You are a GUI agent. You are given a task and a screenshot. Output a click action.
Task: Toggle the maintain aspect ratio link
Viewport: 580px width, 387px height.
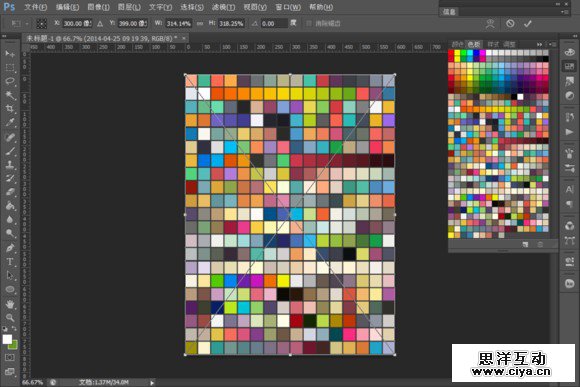tap(200, 24)
